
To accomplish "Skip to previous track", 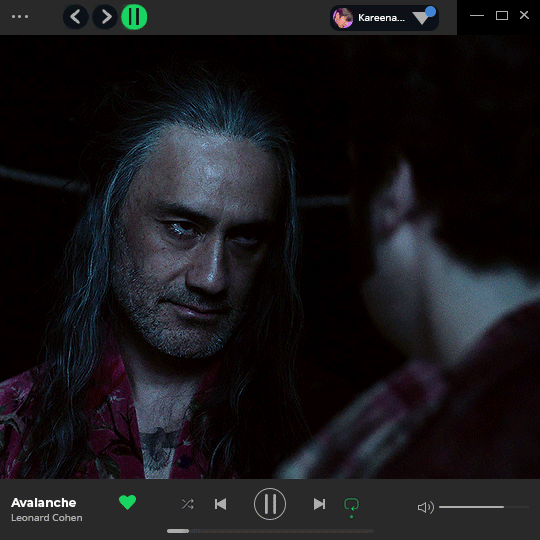I will click(x=220, y=504).
